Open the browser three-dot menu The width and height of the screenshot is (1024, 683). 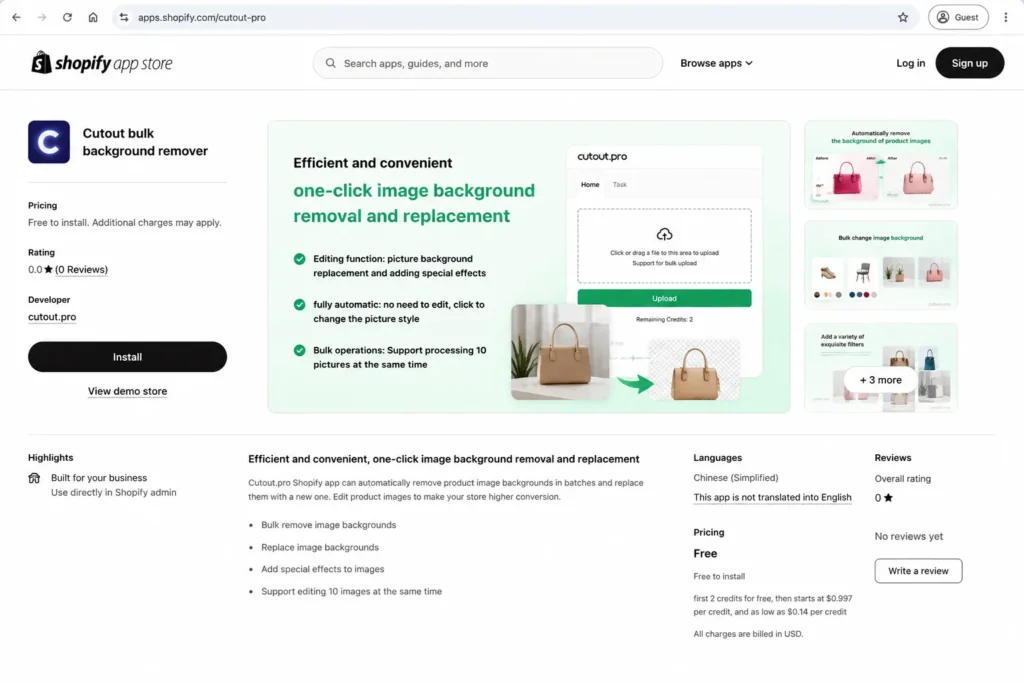(1005, 18)
